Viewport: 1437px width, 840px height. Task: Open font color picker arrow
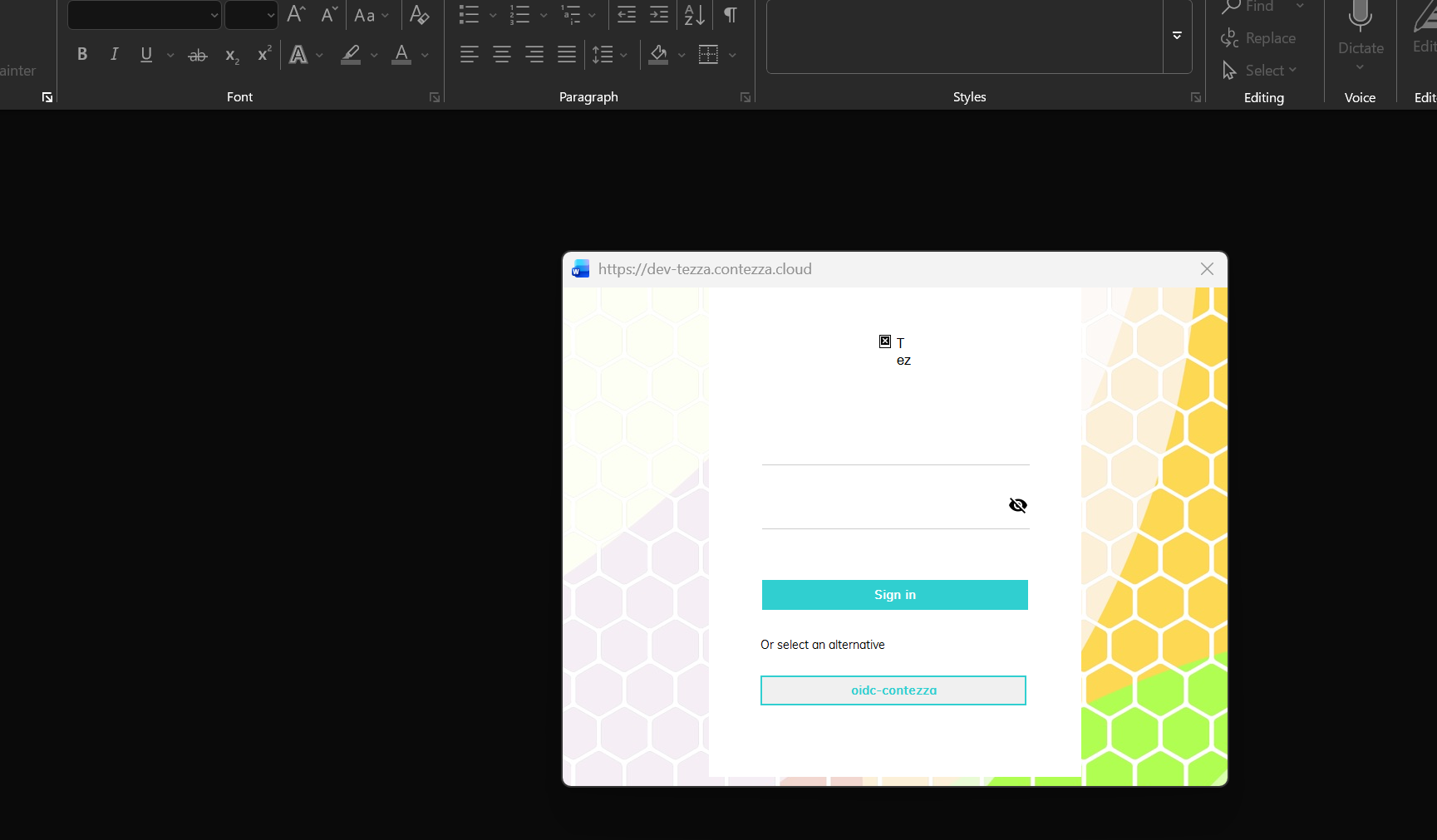(x=425, y=56)
